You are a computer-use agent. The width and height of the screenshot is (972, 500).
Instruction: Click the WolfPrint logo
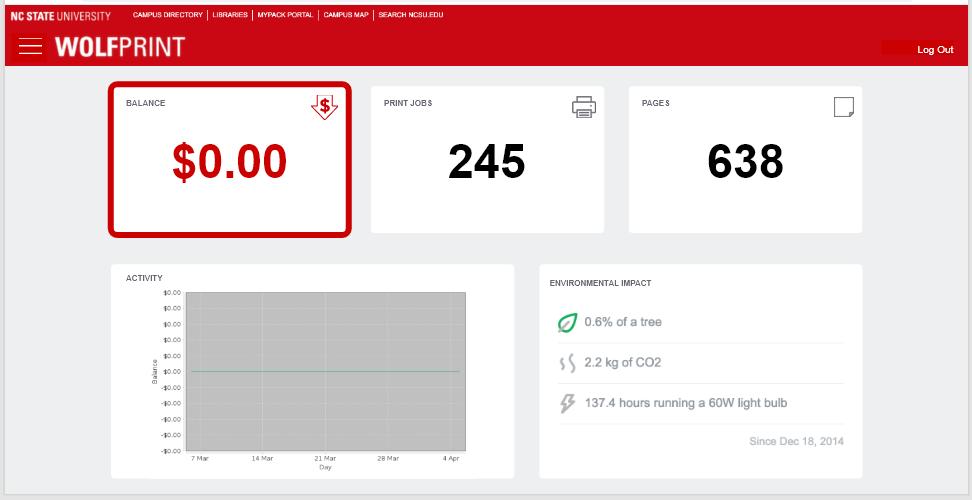point(120,46)
